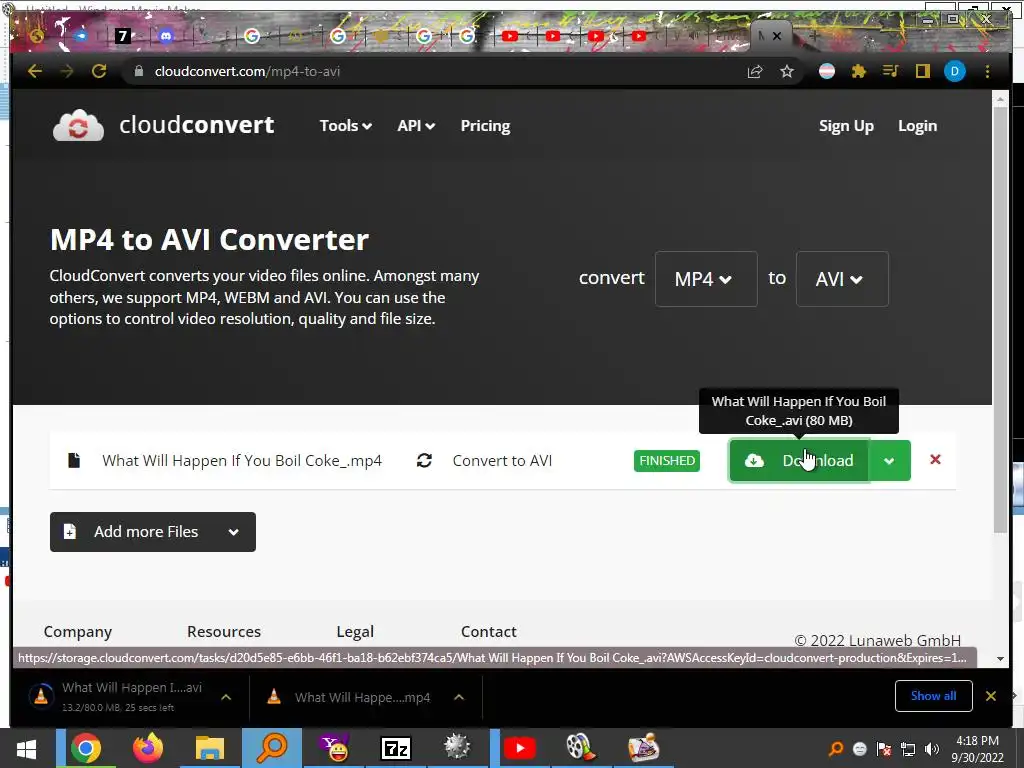Viewport: 1024px width, 768px height.
Task: Open Google Chrome from the taskbar
Action: [86, 748]
